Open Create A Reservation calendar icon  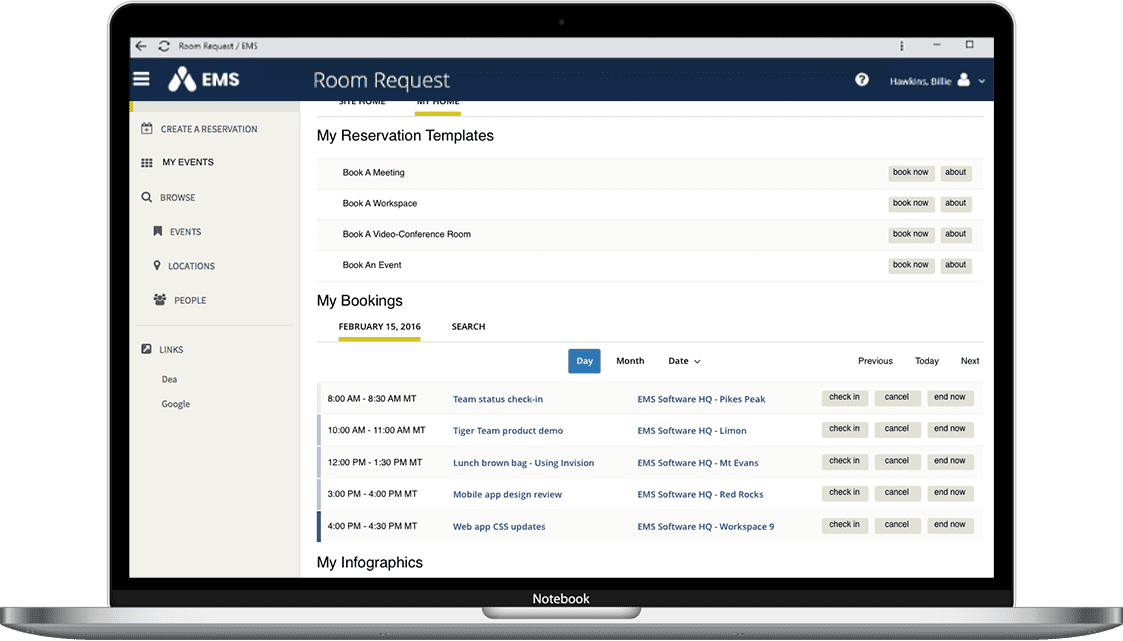coord(147,129)
